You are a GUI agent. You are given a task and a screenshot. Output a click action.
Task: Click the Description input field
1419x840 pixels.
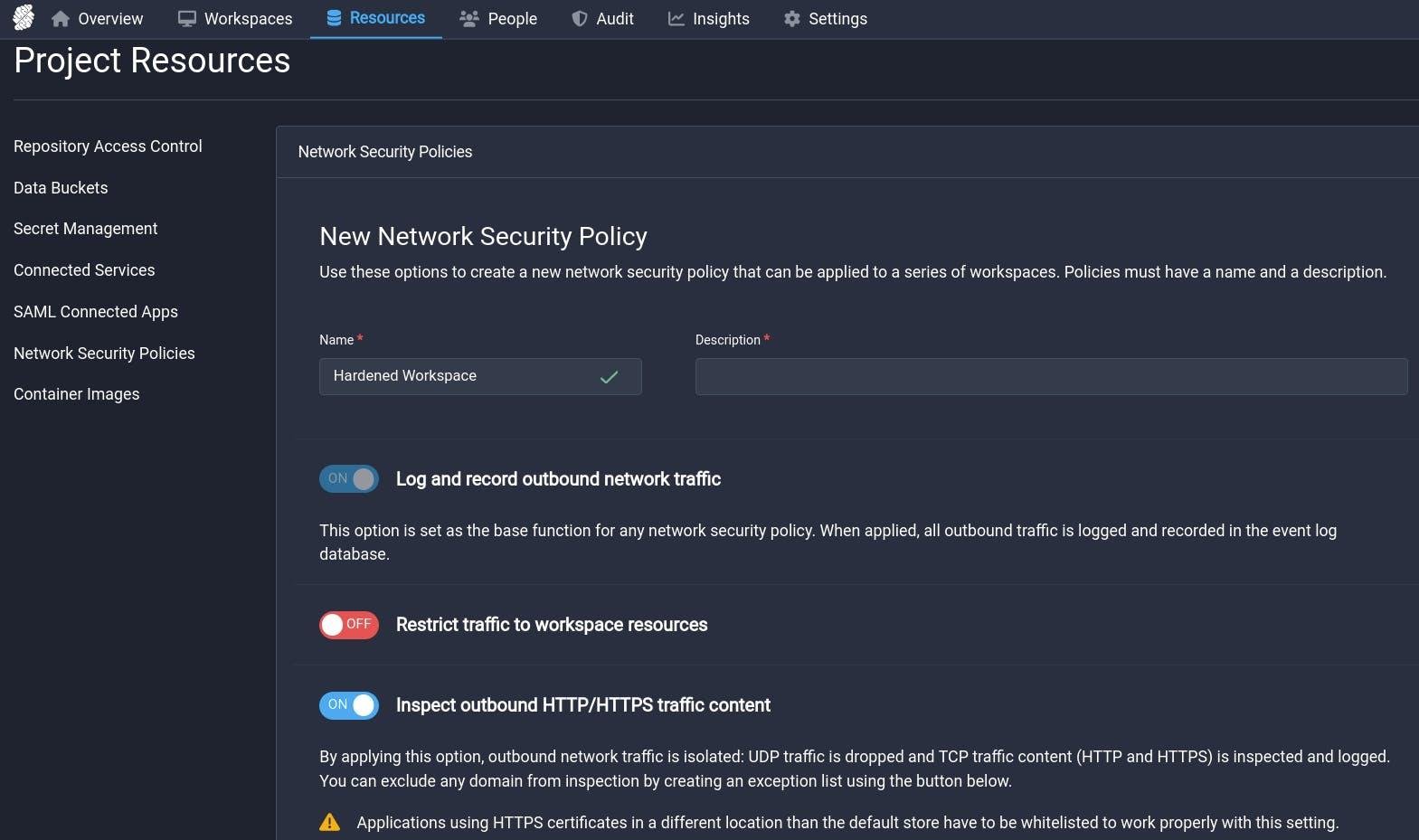click(1051, 376)
